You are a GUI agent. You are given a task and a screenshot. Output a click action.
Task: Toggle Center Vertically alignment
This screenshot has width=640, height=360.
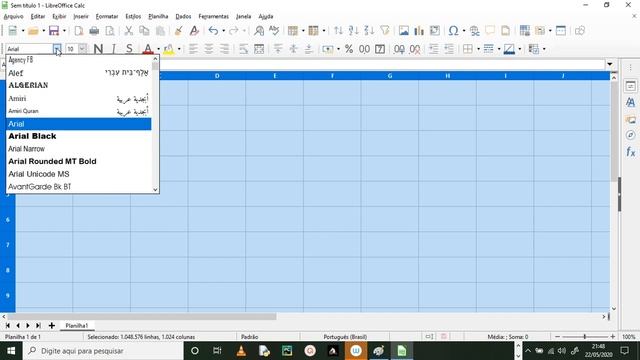293,49
